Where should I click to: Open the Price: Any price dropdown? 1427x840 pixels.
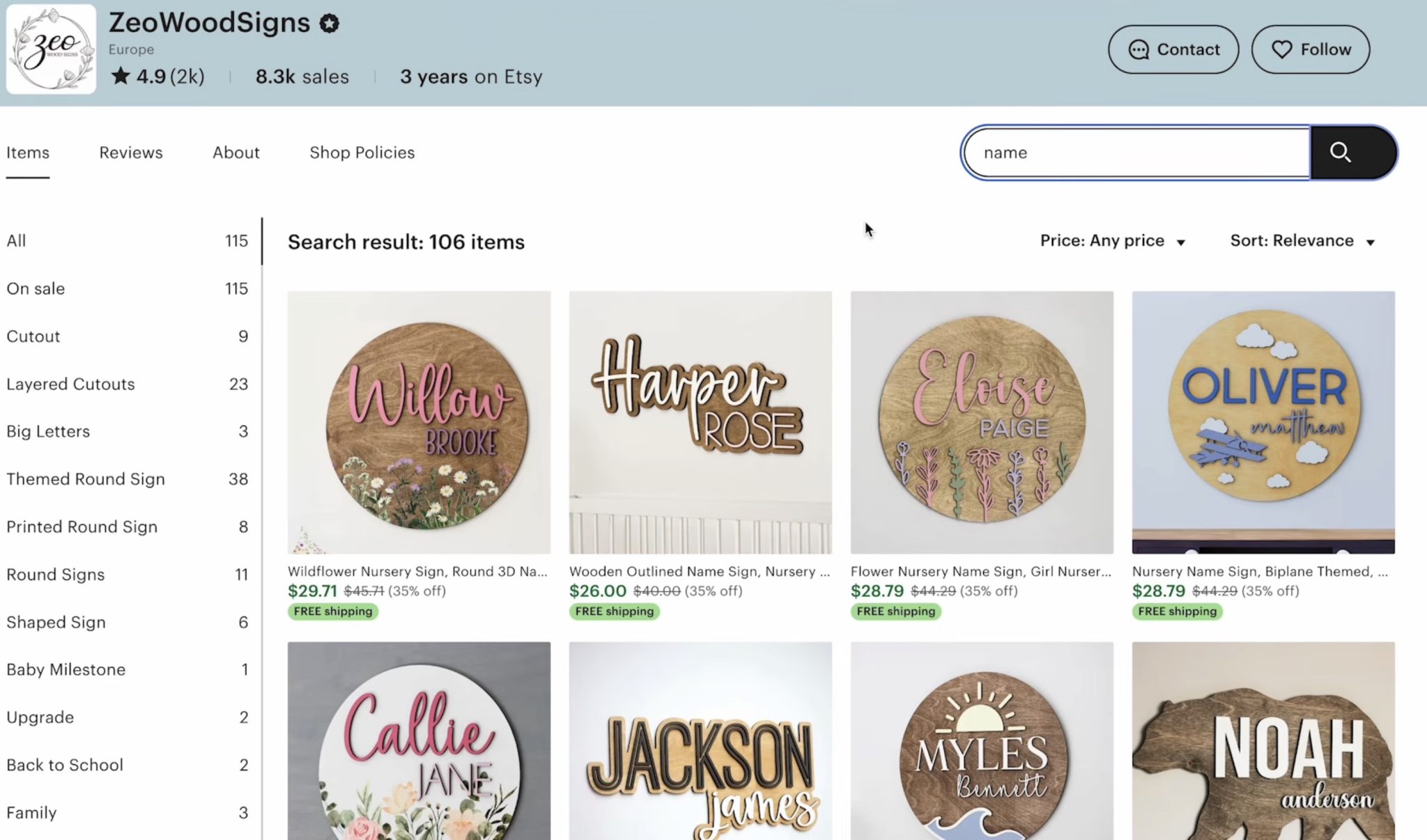(1112, 241)
